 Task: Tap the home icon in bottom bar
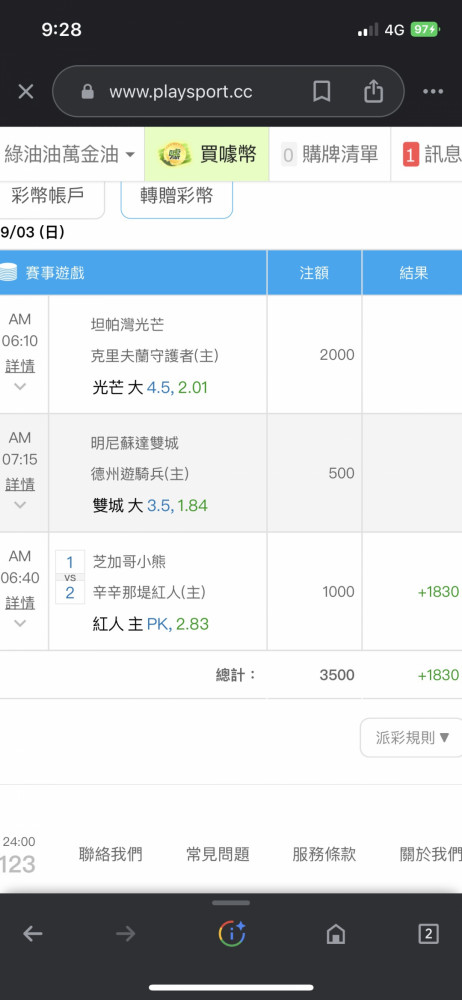pos(336,934)
